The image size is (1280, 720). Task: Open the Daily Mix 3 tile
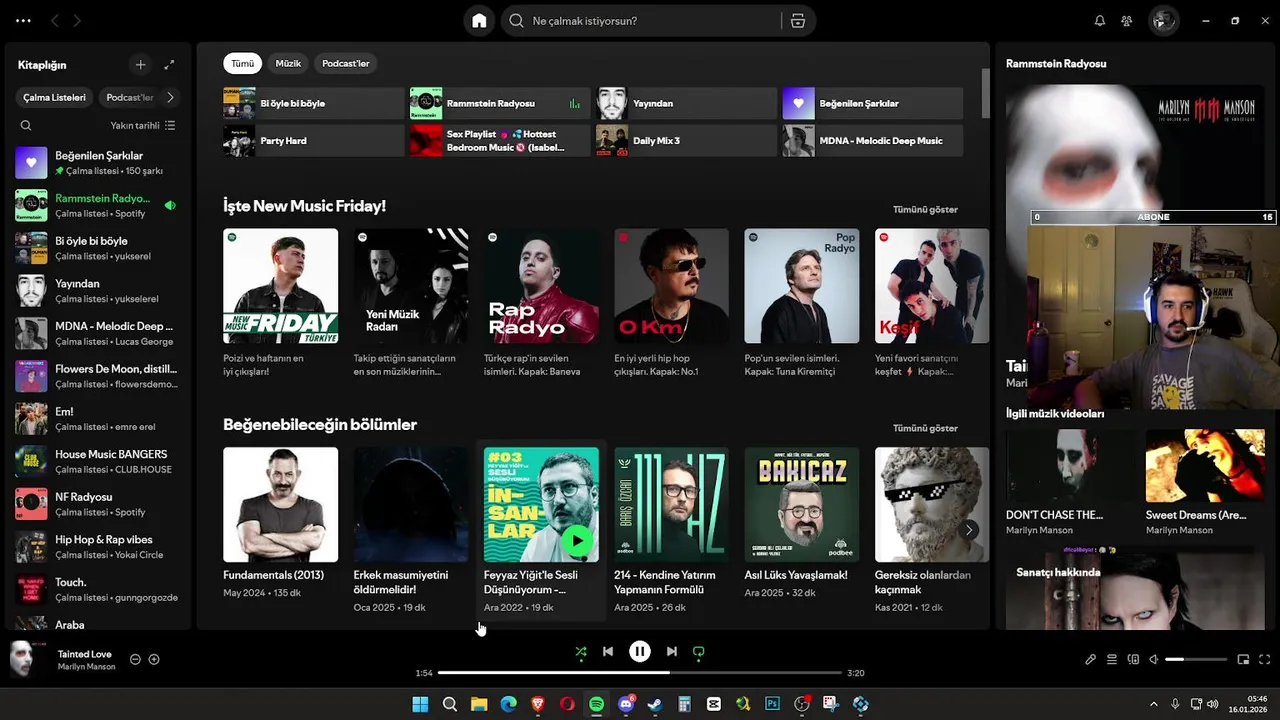[686, 140]
